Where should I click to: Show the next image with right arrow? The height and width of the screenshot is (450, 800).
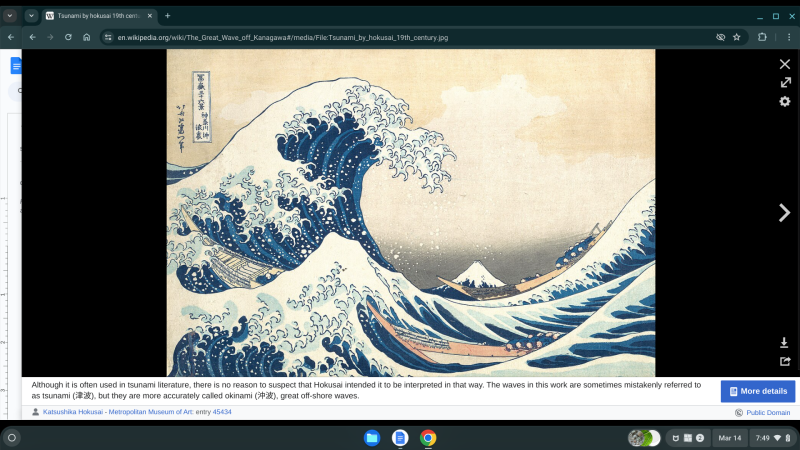click(x=784, y=213)
